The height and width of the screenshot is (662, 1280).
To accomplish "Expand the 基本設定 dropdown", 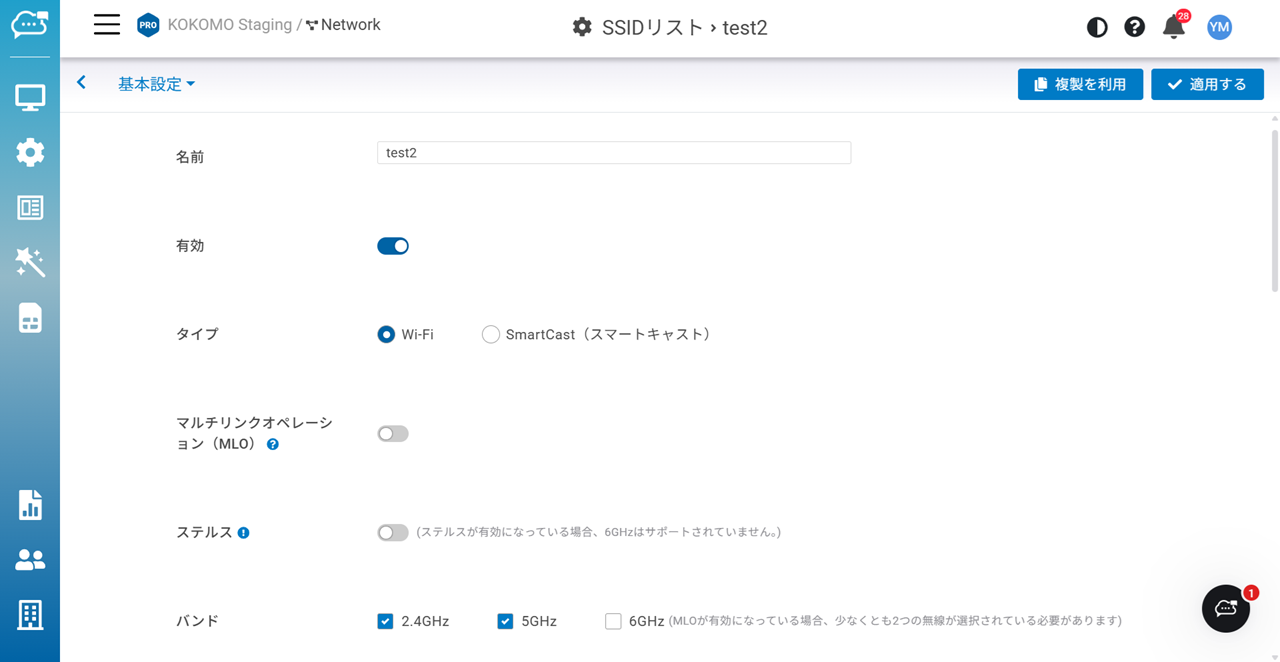I will 156,84.
